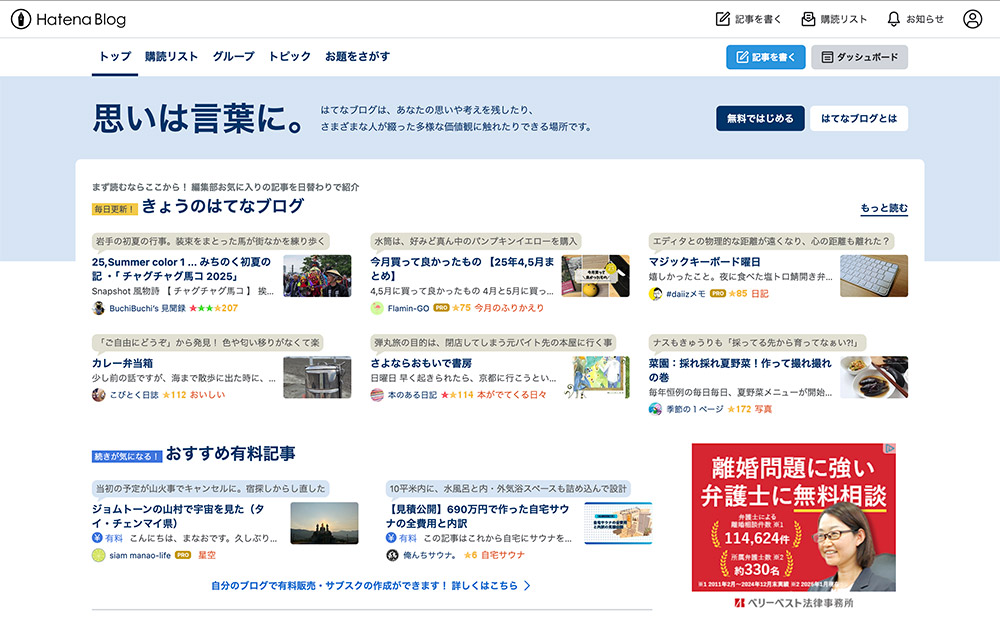Click the 本のある日記 blog avatar icon

[377, 395]
